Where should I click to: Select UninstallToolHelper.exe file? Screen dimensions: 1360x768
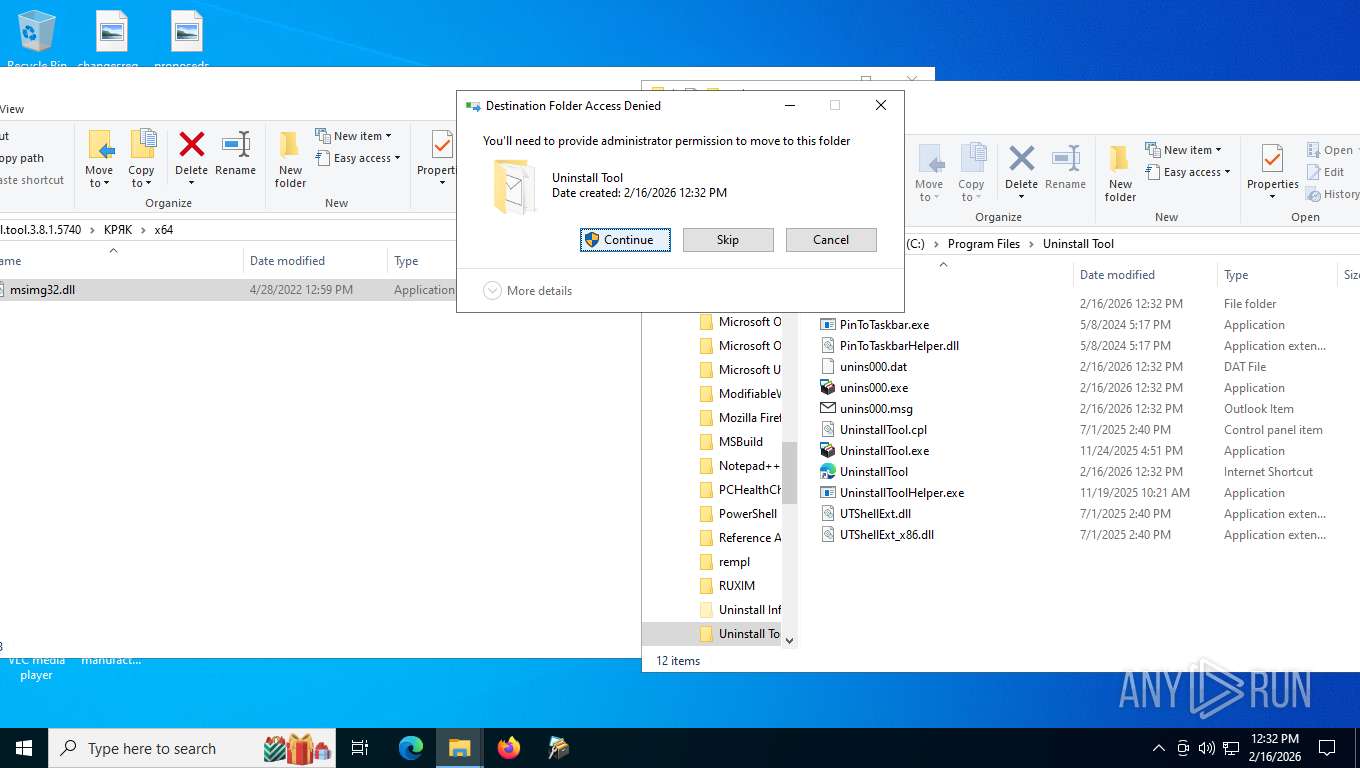(x=902, y=493)
